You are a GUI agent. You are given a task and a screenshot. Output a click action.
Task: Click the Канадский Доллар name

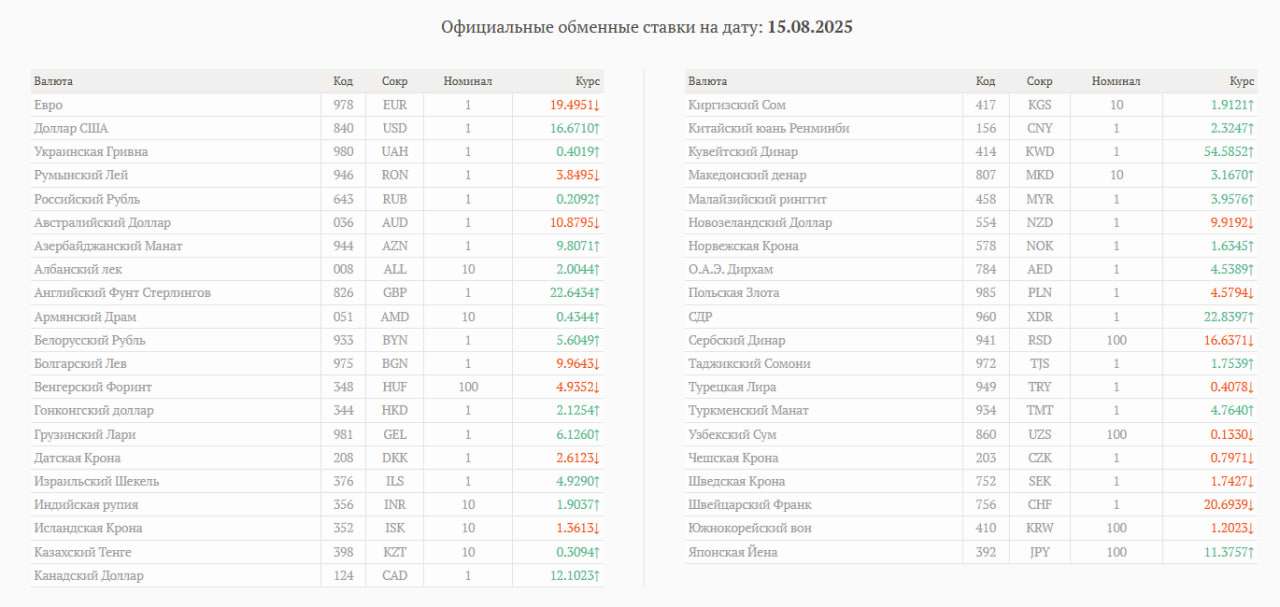tap(89, 576)
